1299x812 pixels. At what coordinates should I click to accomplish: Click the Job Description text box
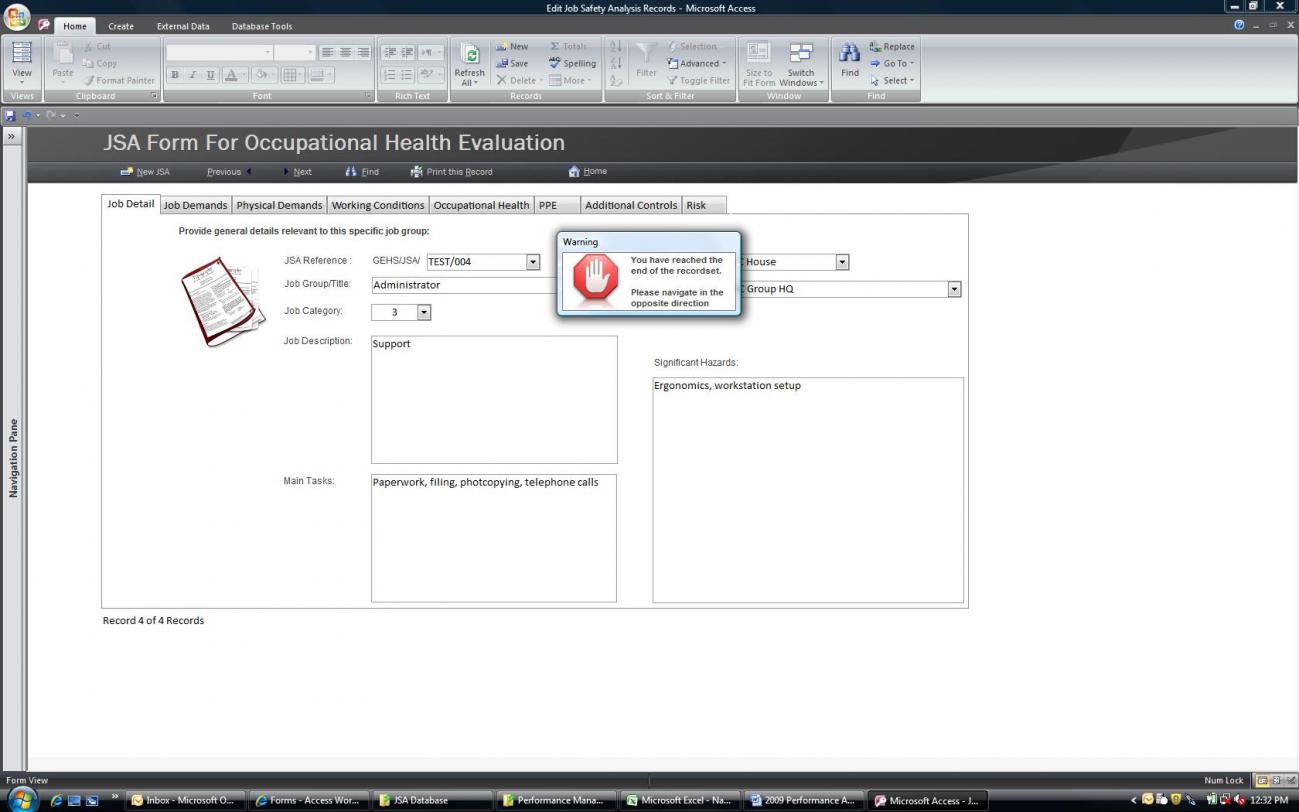point(494,399)
